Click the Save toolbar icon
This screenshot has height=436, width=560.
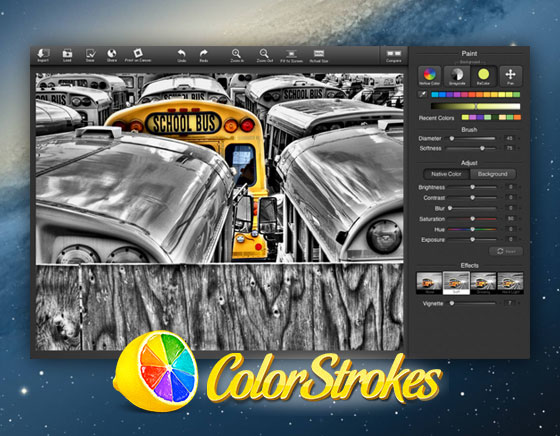(x=90, y=56)
